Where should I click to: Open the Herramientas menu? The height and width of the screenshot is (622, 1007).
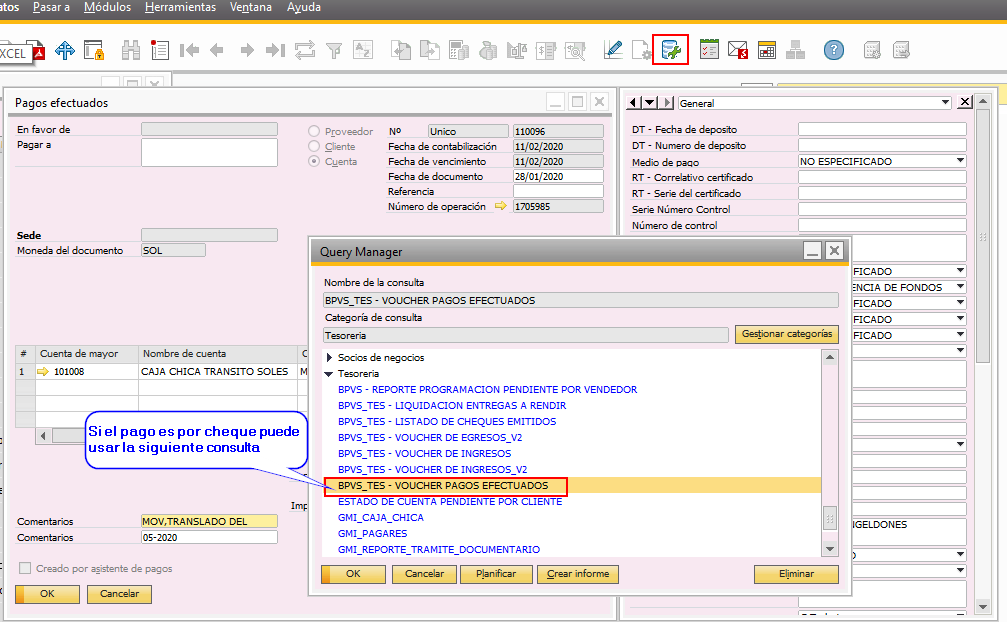(x=180, y=7)
